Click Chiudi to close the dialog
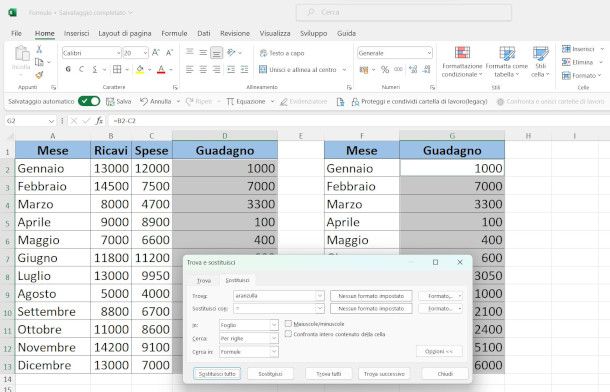This screenshot has height=392, width=610. pos(445,374)
